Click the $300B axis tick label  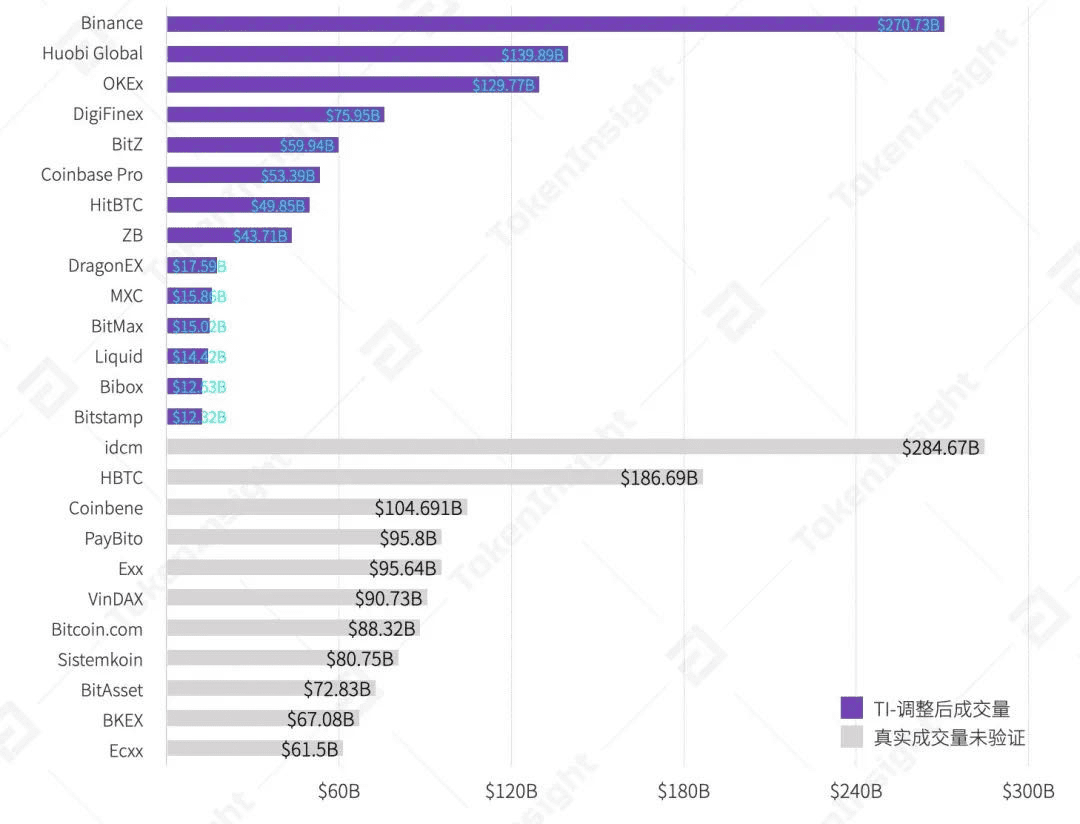1028,791
